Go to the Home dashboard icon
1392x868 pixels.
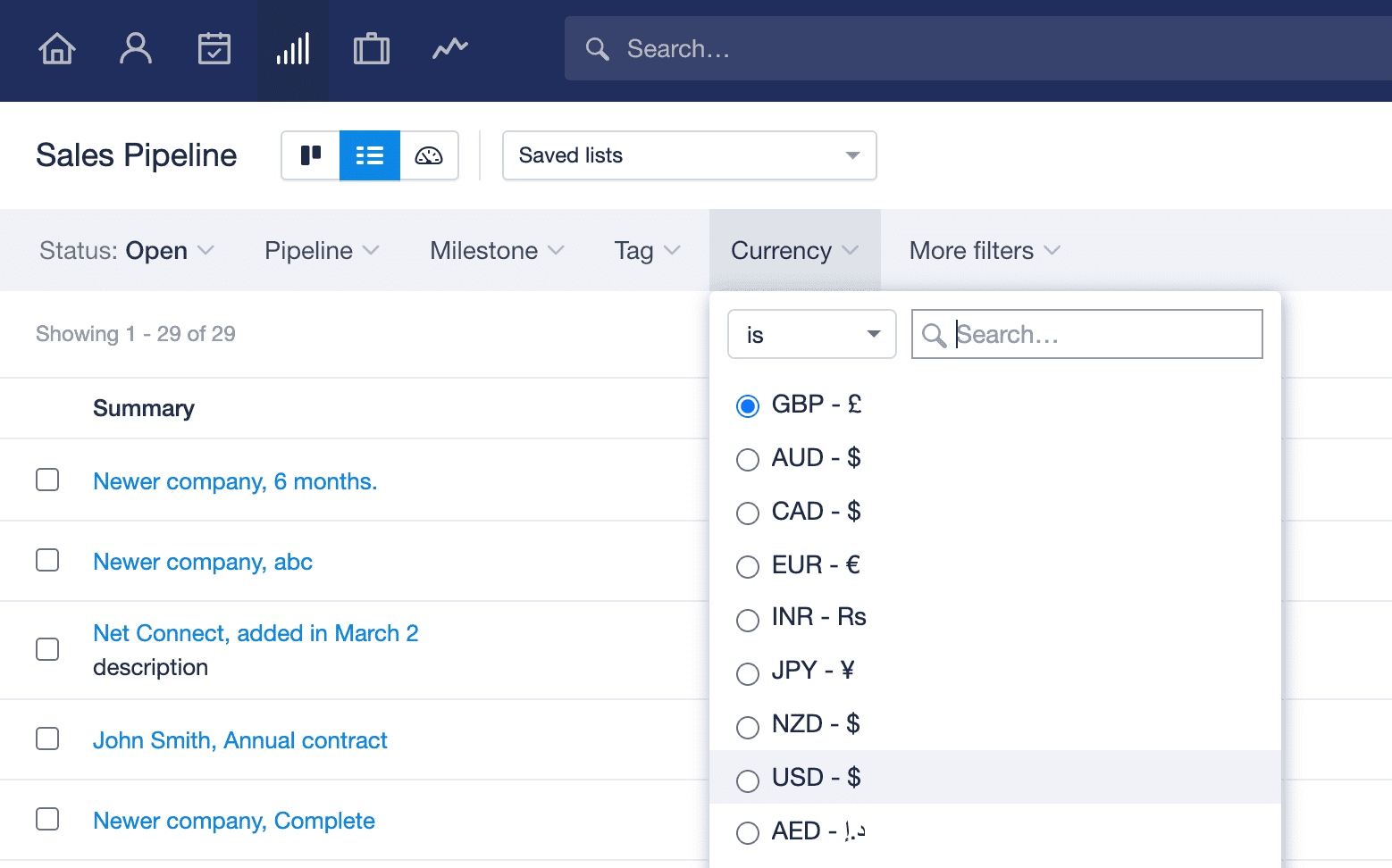tap(57, 48)
